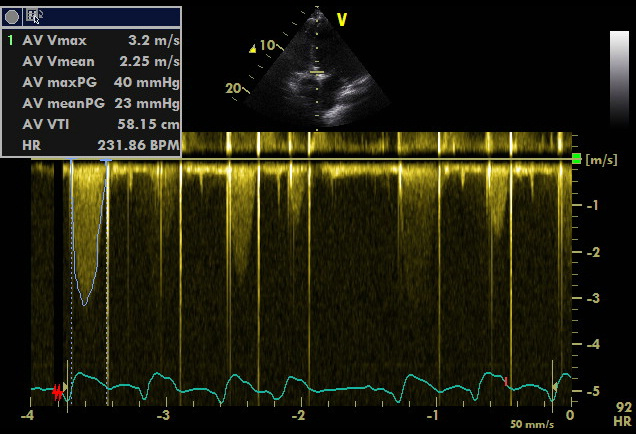Click the worksheet icon in measurement panel header

pos(34,17)
